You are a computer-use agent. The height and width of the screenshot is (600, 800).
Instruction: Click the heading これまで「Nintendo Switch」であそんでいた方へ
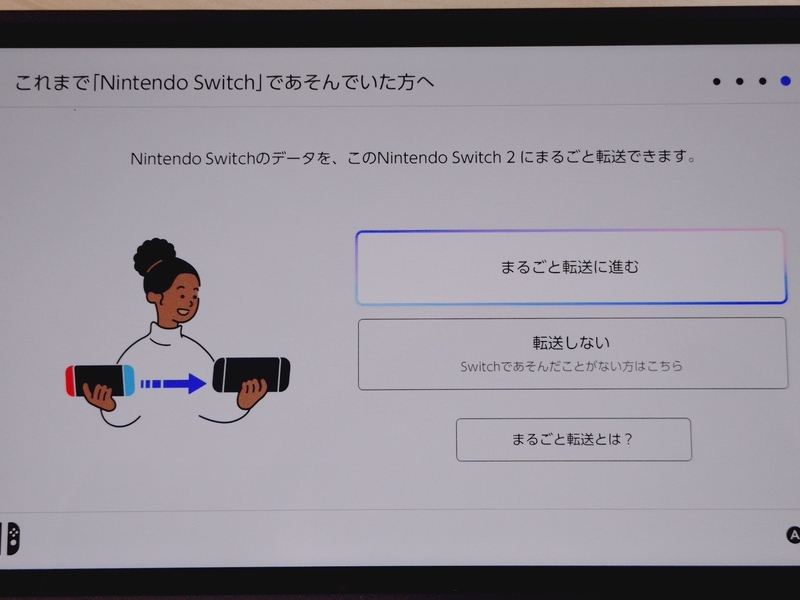[224, 82]
